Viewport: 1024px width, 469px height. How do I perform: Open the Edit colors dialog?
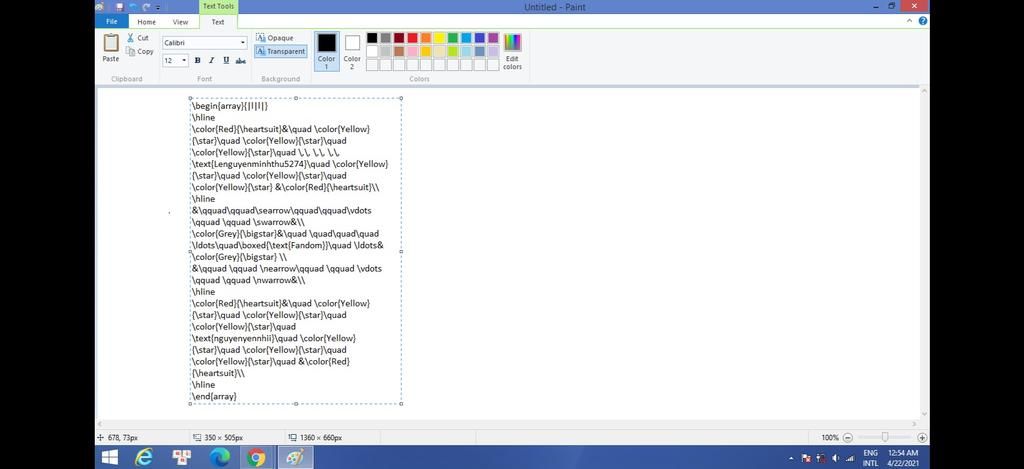(512, 52)
